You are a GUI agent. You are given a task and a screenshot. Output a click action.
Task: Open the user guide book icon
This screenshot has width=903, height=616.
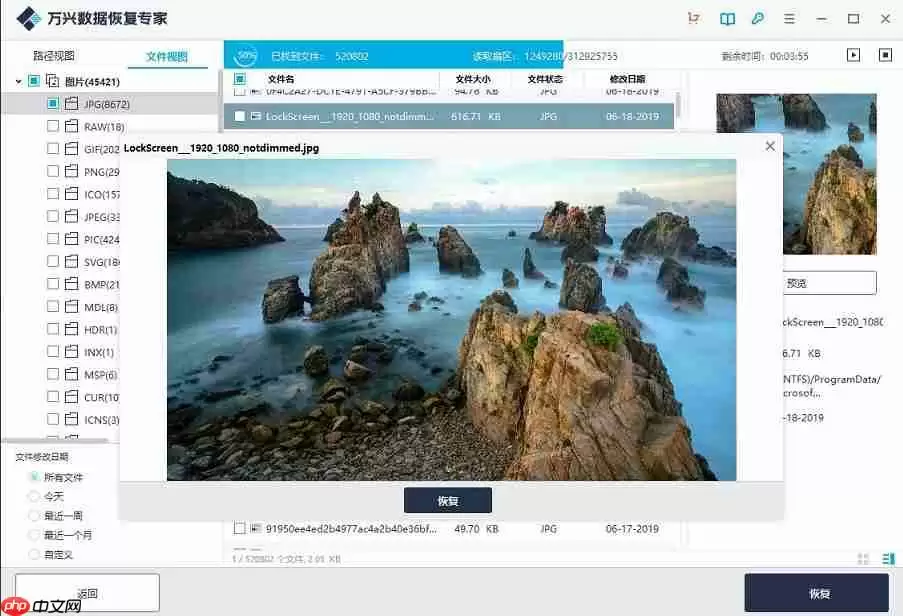pyautogui.click(x=729, y=18)
